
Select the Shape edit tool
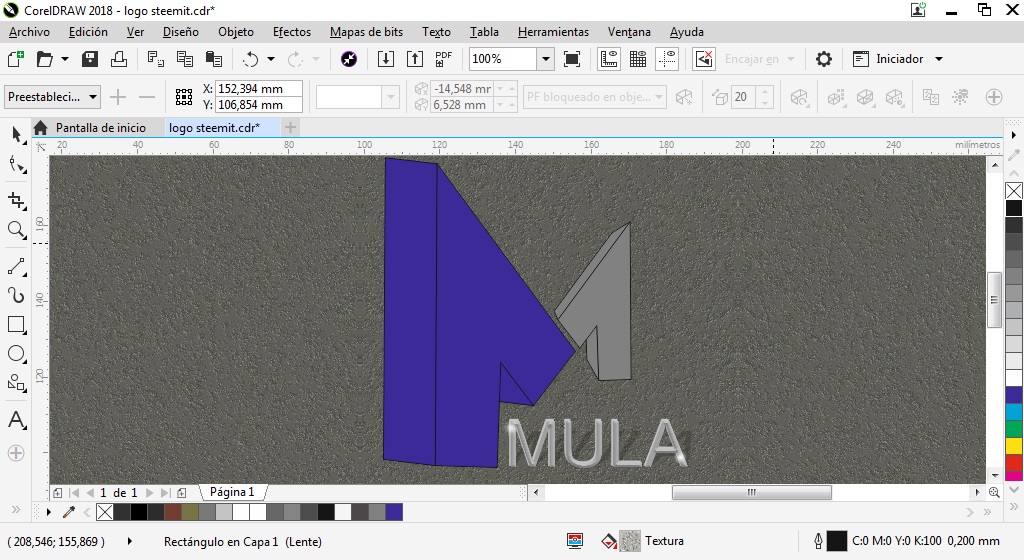click(x=16, y=165)
